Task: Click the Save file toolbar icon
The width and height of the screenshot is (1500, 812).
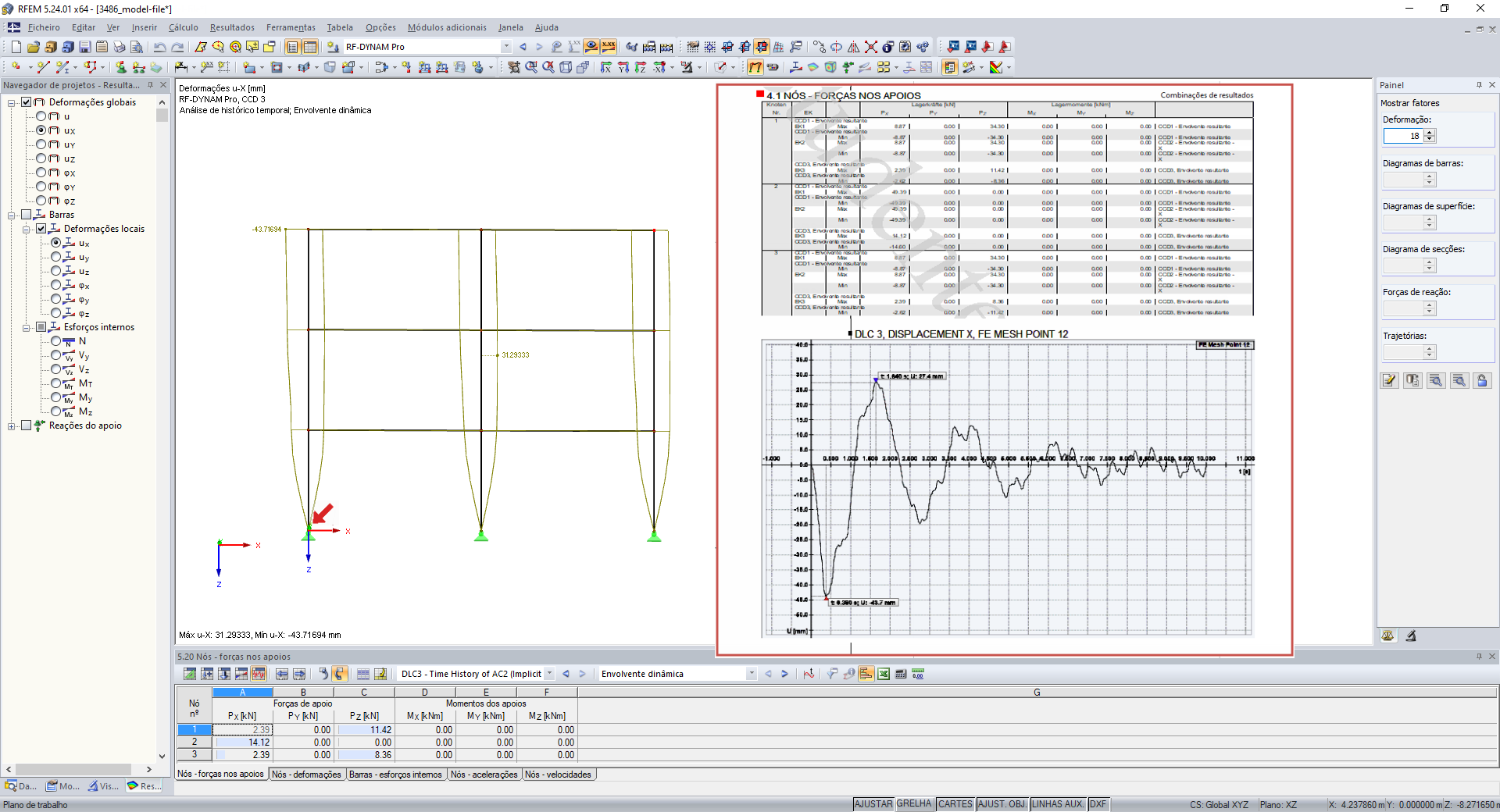Action: [x=84, y=47]
